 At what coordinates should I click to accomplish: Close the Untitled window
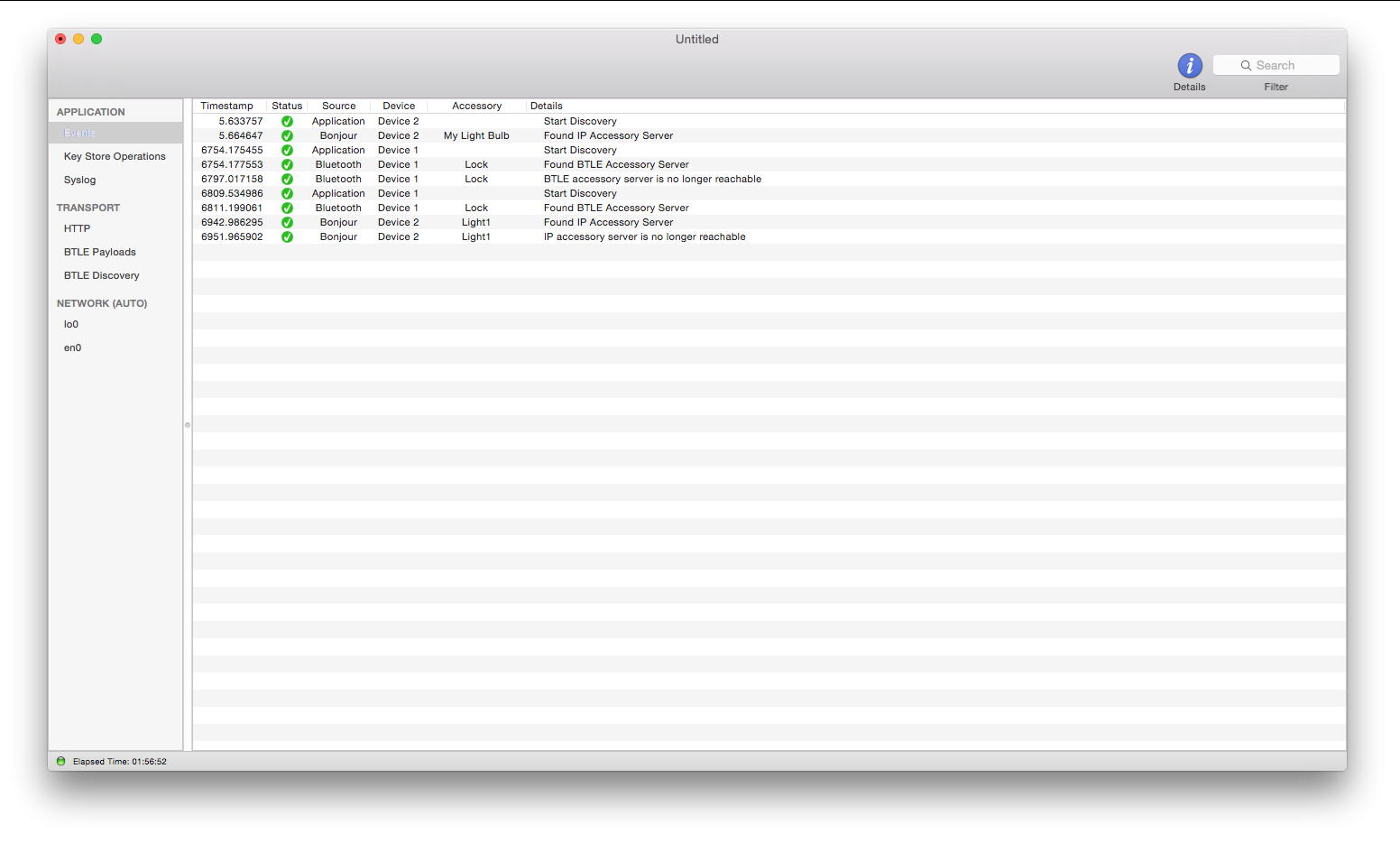(x=60, y=39)
